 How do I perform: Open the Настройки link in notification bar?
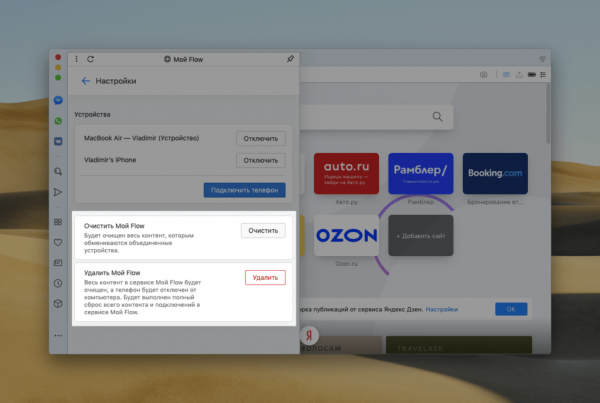pos(442,309)
